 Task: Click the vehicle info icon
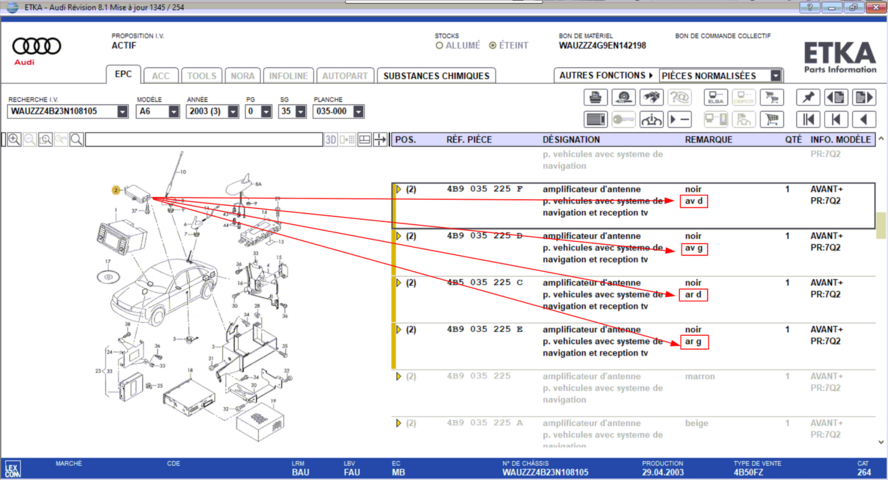(651, 119)
